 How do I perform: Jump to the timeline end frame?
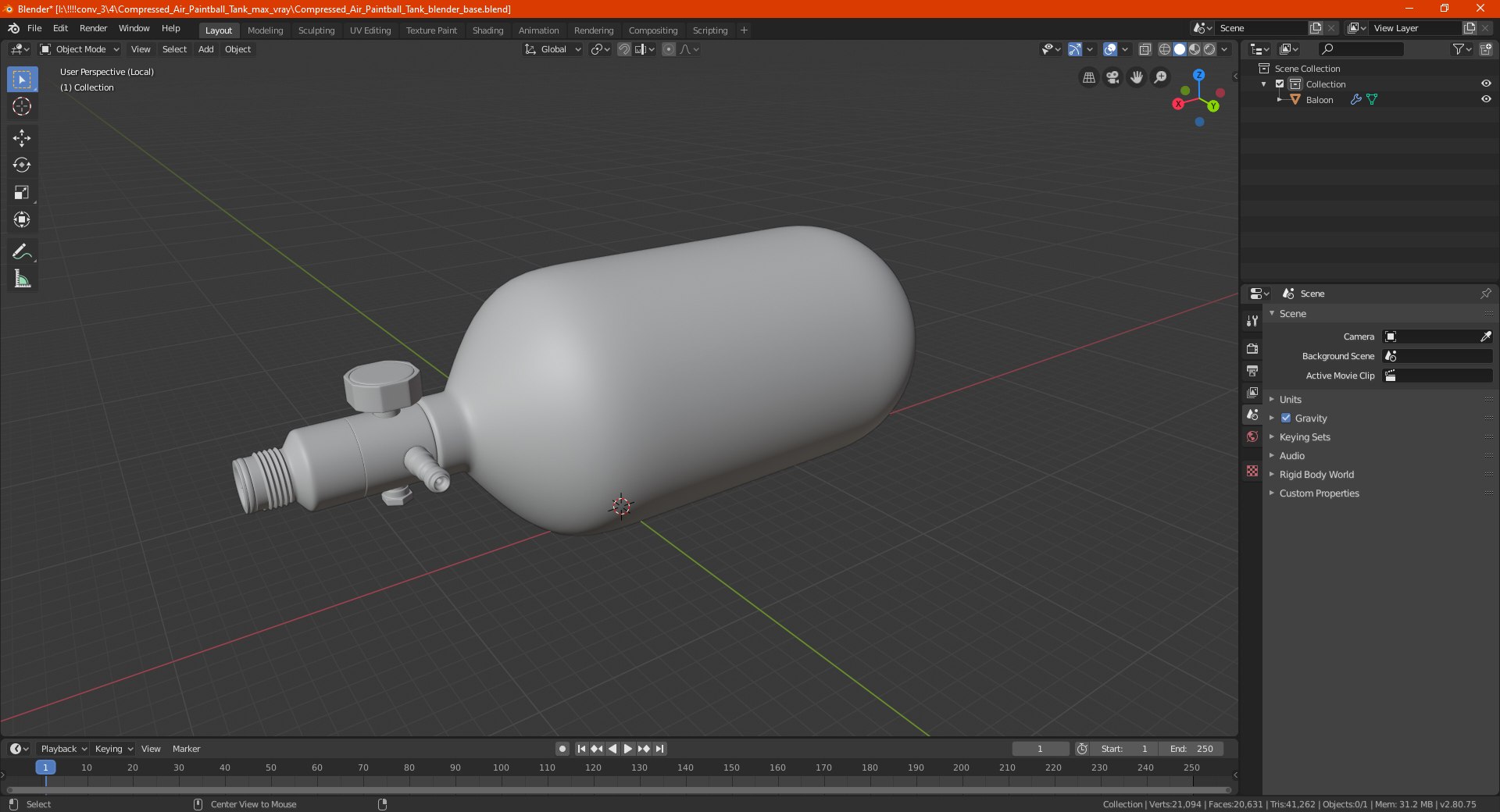tap(659, 749)
